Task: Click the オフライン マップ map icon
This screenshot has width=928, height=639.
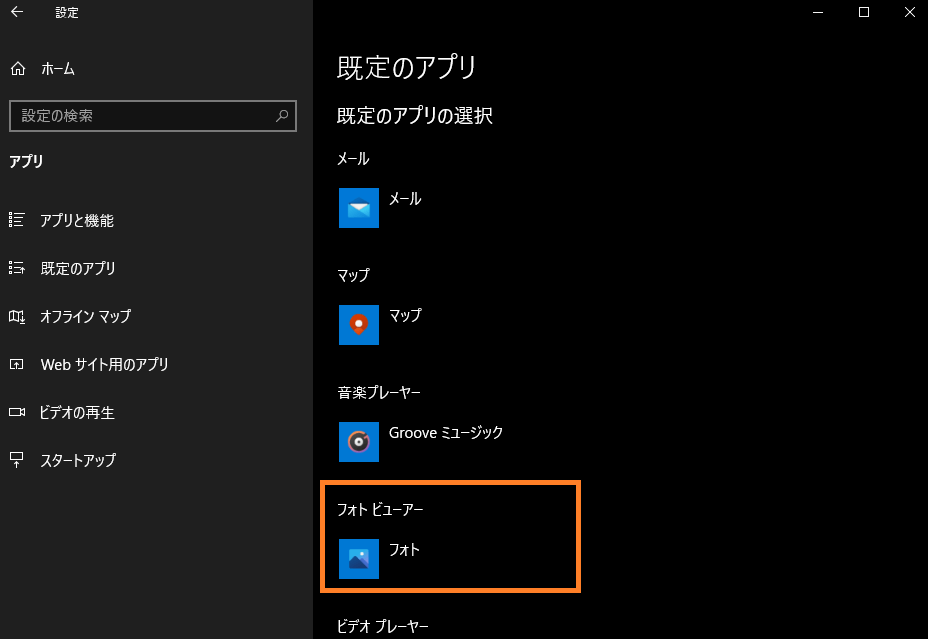Action: (17, 317)
